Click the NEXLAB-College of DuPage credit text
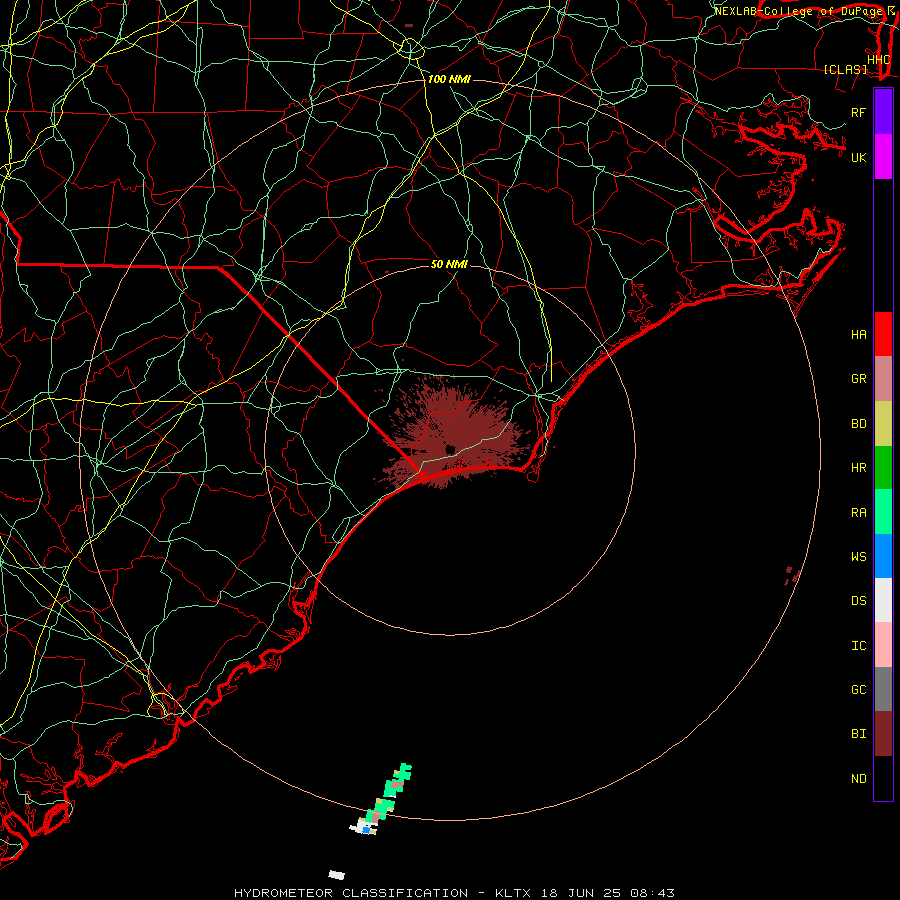The image size is (900, 900). pos(798,11)
